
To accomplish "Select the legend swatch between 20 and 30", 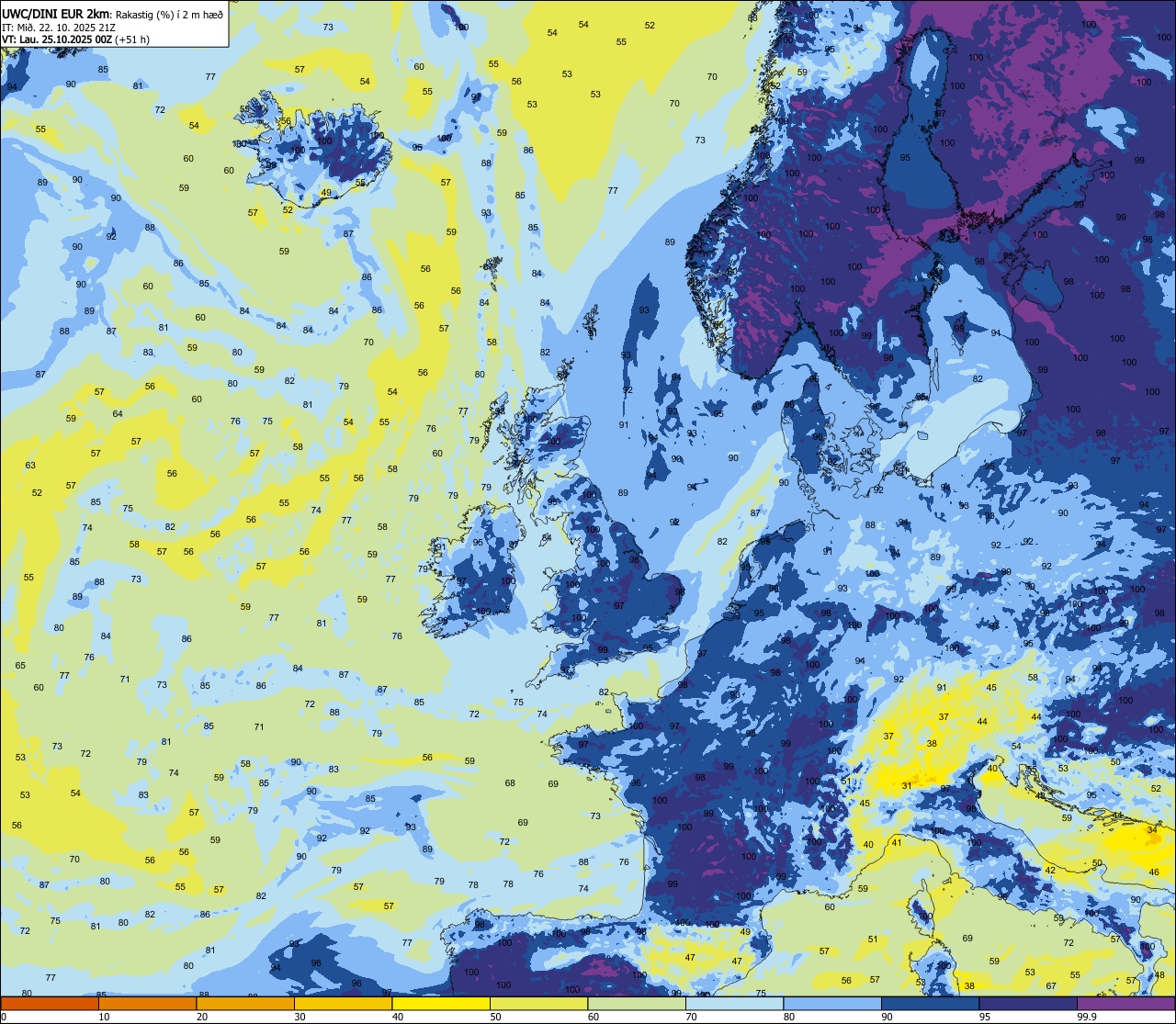I will (245, 1003).
